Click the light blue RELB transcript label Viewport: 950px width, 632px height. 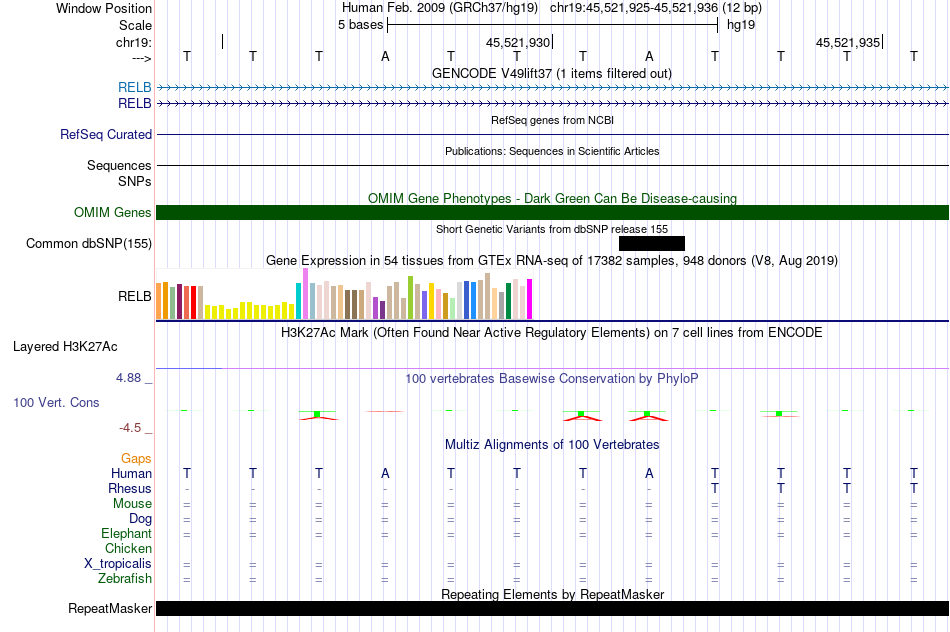135,88
